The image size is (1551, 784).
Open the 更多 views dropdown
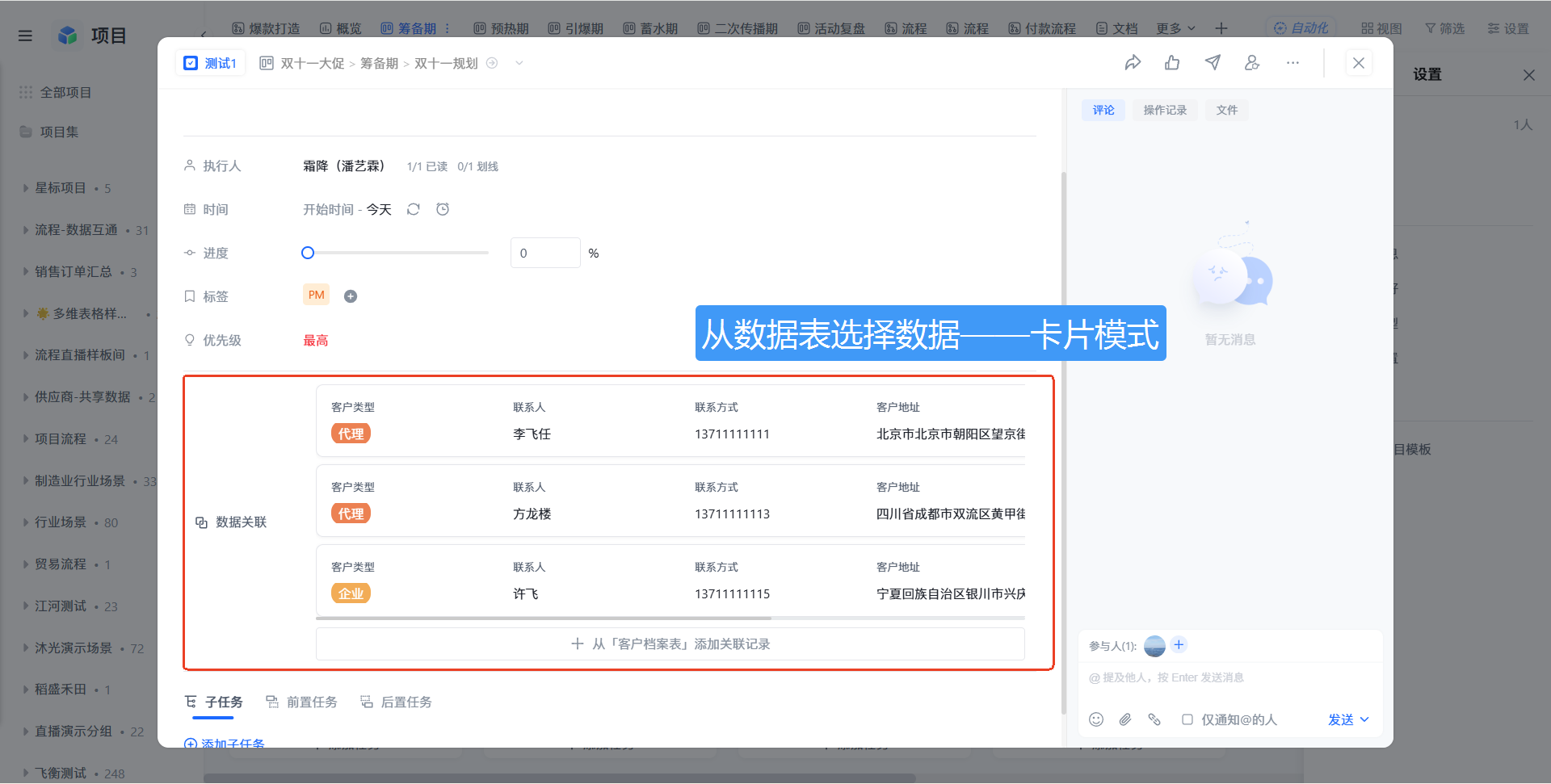coord(1175,28)
